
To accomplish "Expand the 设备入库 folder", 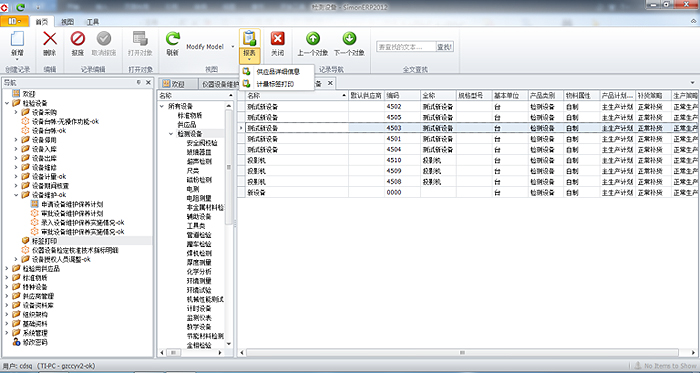I will (16, 149).
